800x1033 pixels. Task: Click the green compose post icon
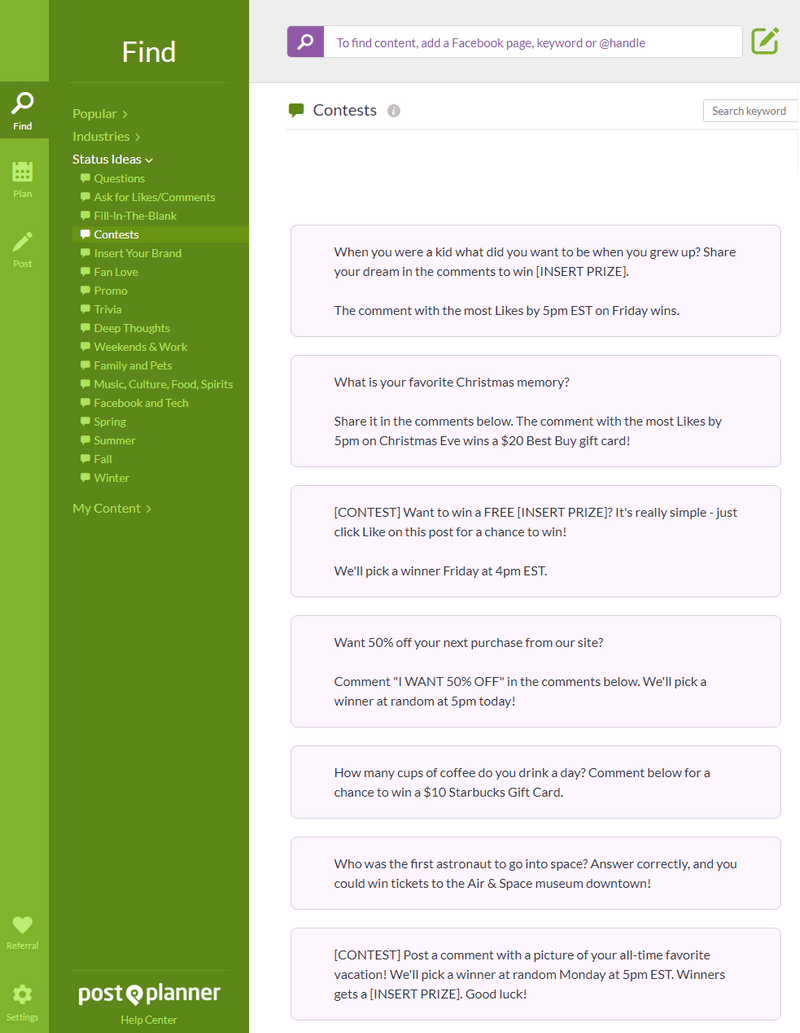point(765,41)
